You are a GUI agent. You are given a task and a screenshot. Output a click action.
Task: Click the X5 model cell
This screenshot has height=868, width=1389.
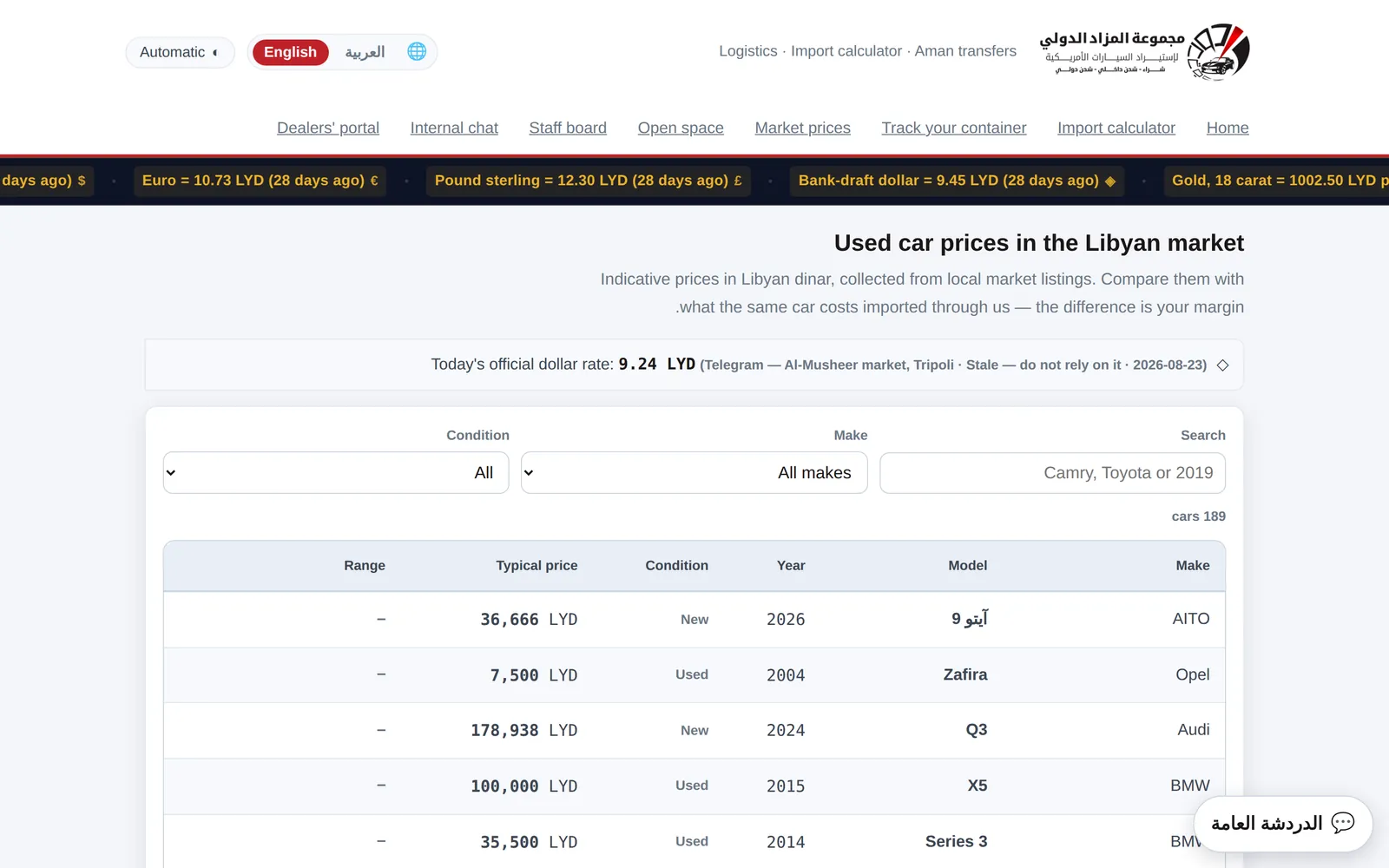[x=978, y=786]
